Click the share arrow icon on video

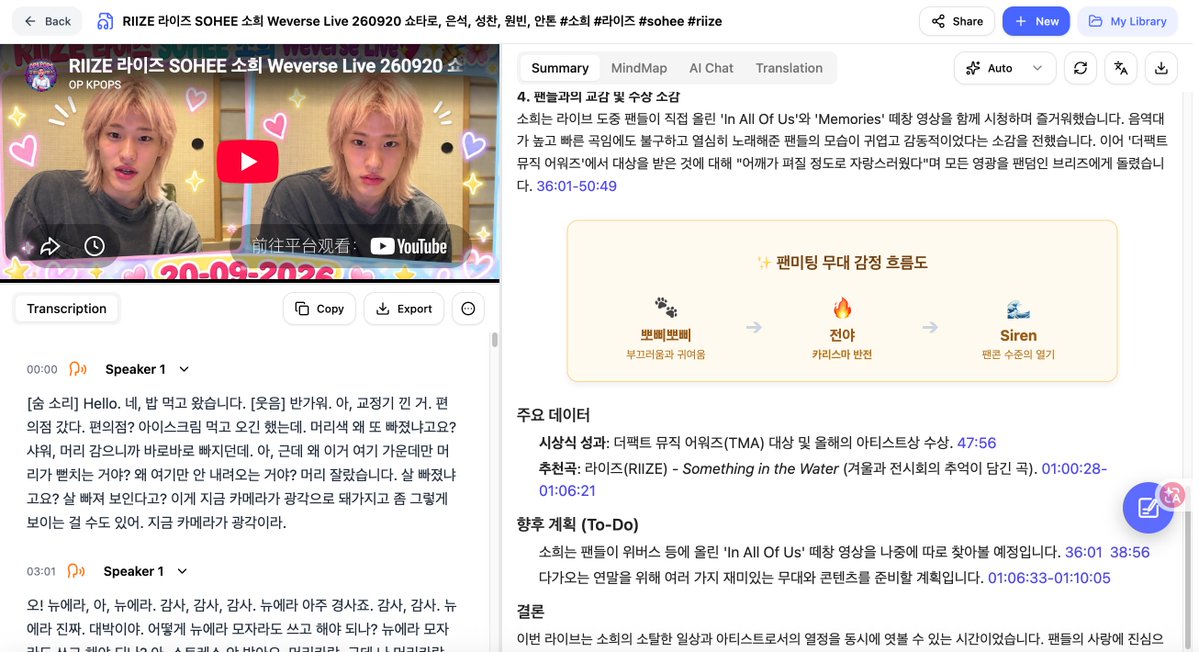(50, 246)
